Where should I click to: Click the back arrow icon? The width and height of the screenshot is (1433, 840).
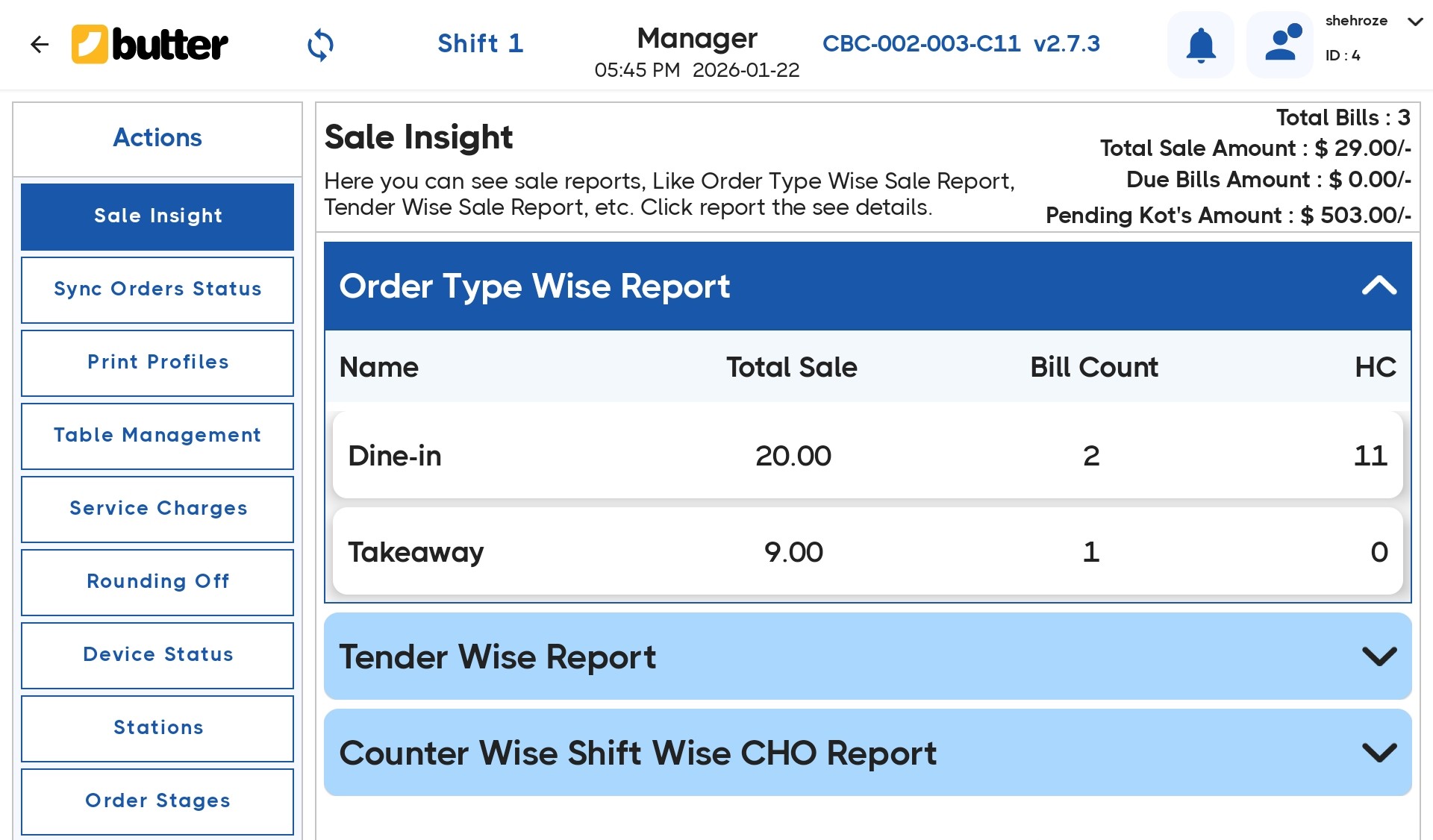tap(40, 44)
